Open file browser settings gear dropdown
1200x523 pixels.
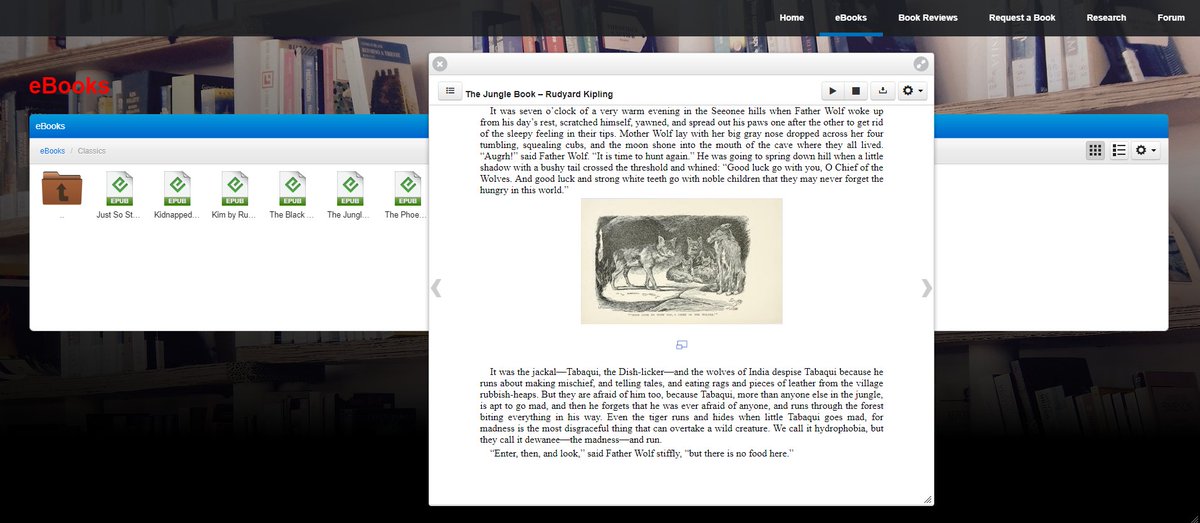pos(1146,150)
